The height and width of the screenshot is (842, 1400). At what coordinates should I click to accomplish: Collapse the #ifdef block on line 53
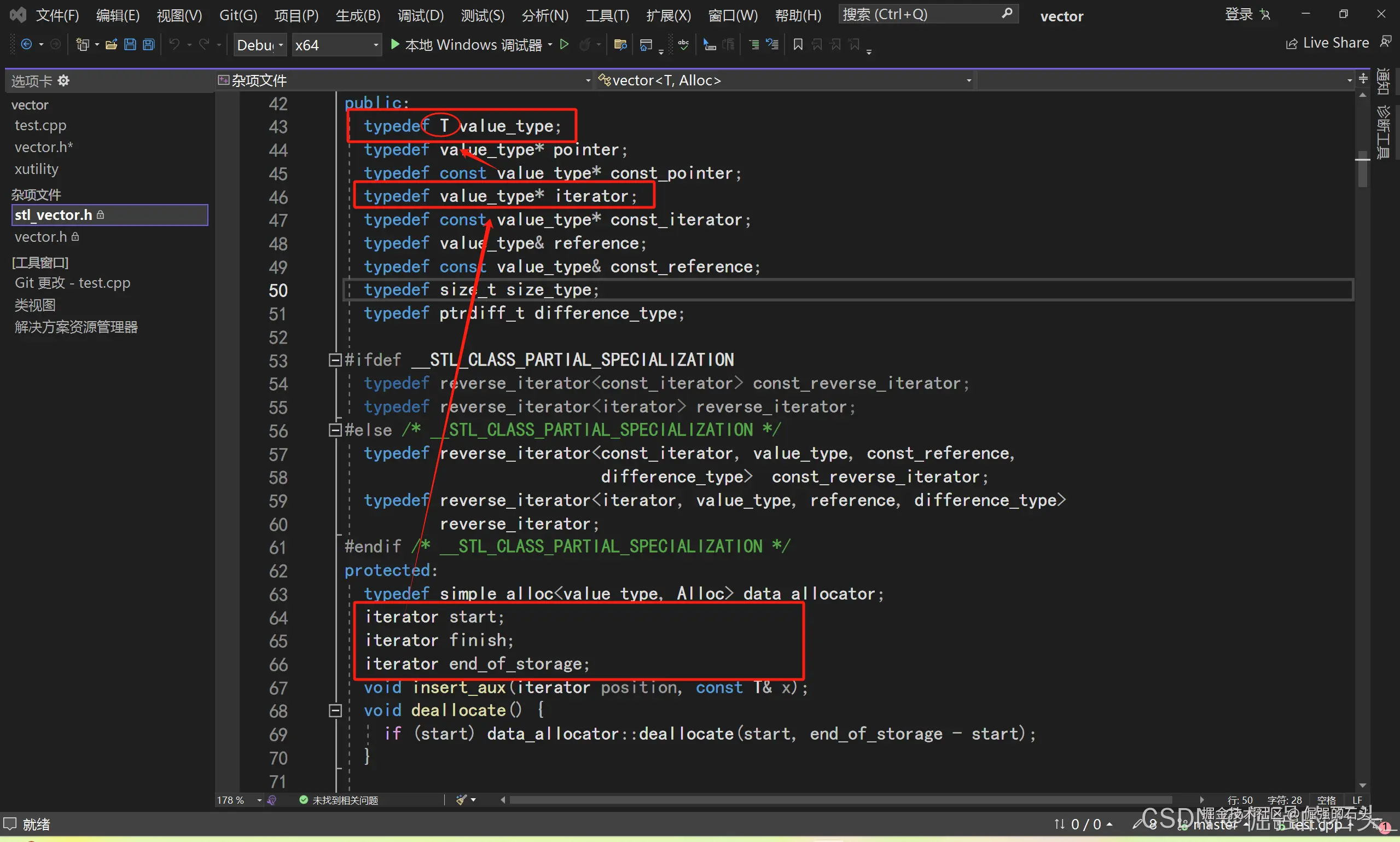tap(335, 359)
